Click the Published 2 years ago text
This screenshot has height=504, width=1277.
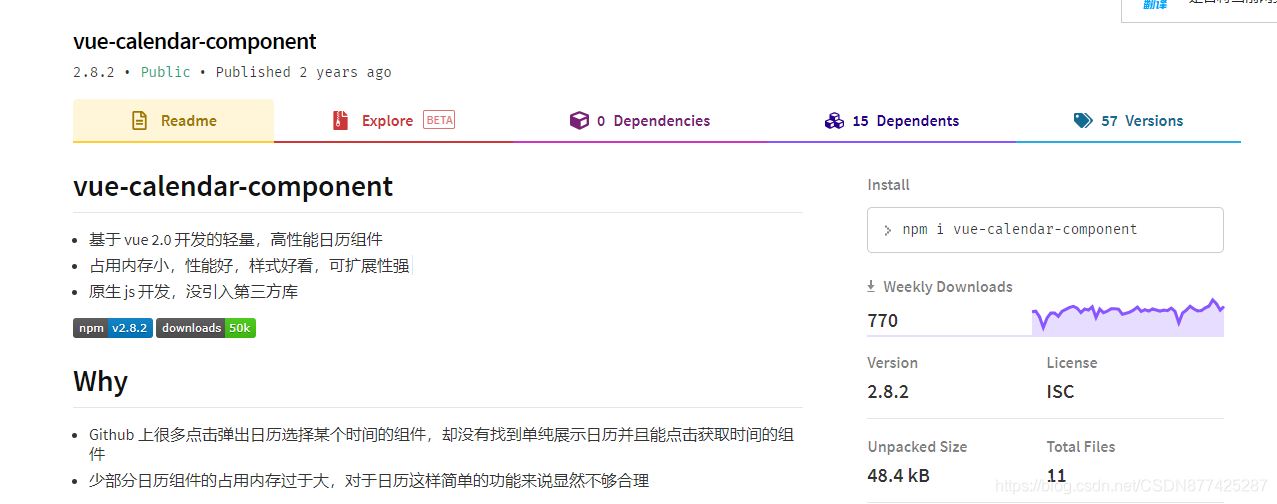coord(304,72)
